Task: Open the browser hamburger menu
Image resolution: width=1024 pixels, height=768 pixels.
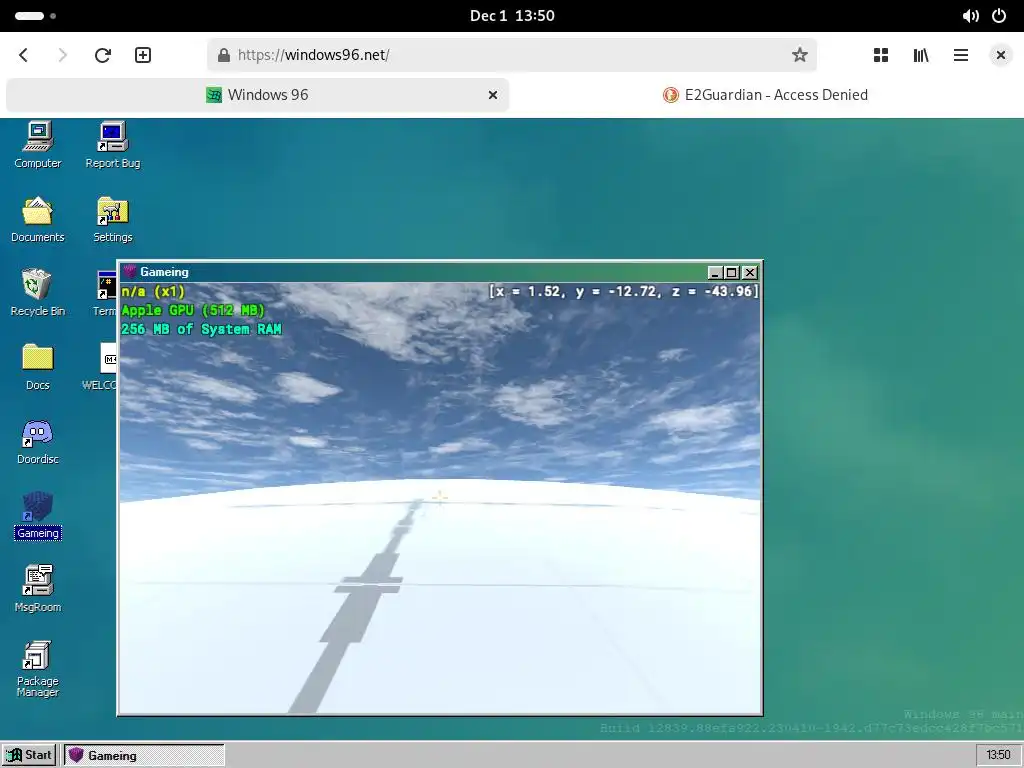Action: 961,55
